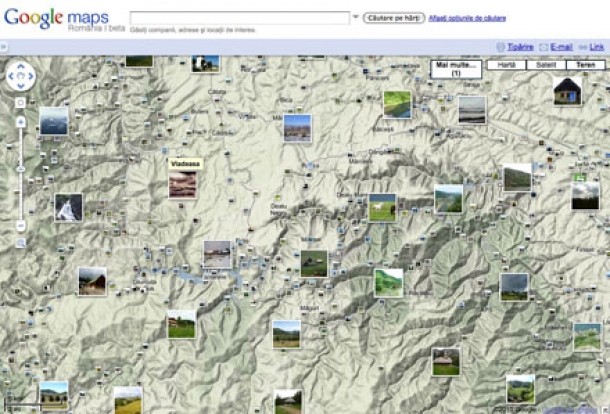The width and height of the screenshot is (610, 414).
Task: Click the pan right arrow on navigation control
Action: click(31, 78)
